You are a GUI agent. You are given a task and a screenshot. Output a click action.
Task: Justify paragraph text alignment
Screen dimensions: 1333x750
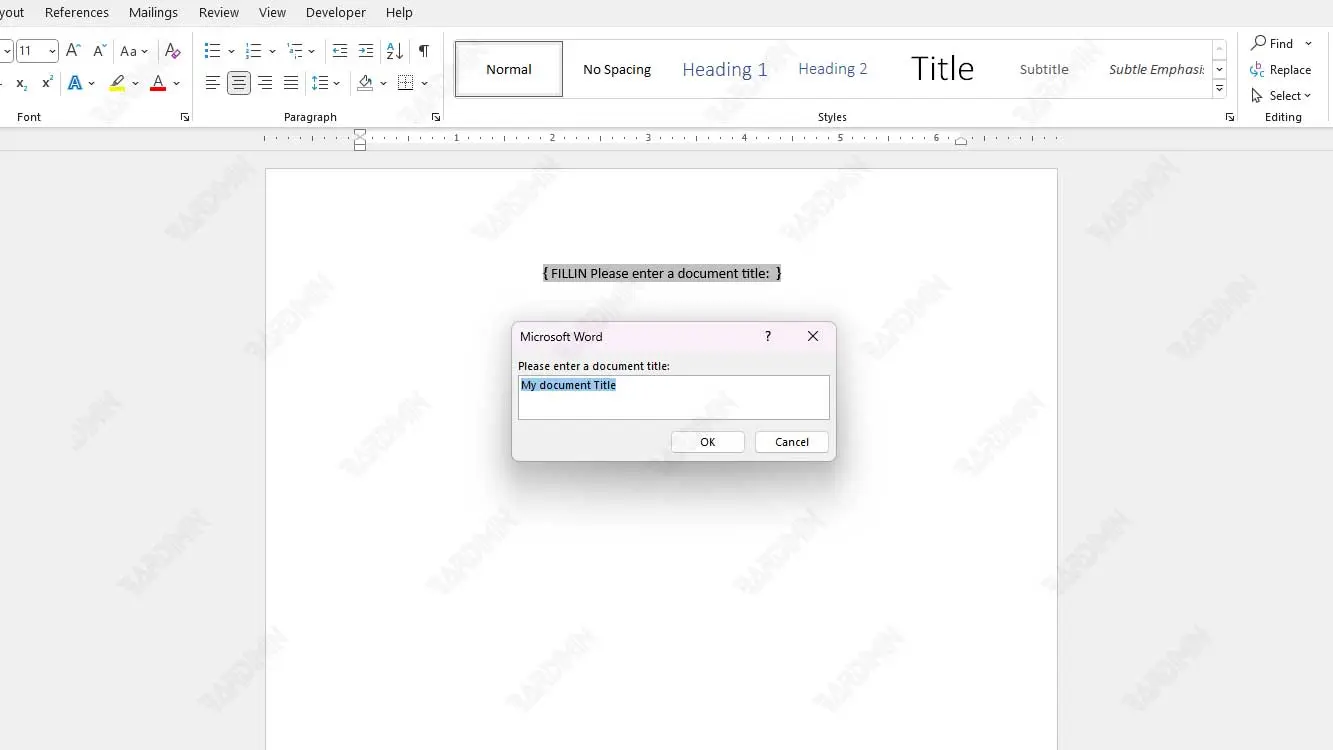(x=290, y=83)
